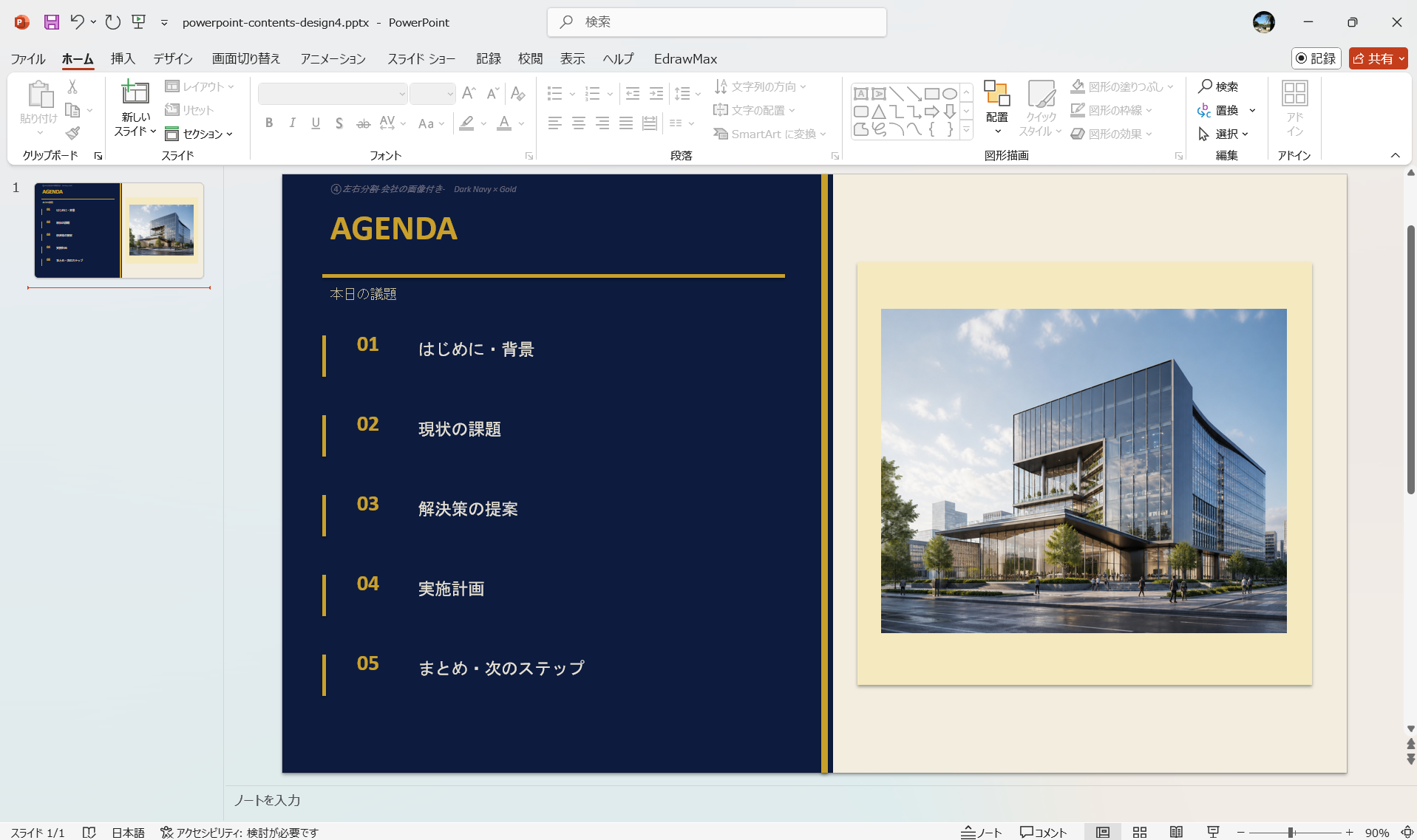Click the Undo icon
The width and height of the screenshot is (1417, 840).
click(x=77, y=22)
